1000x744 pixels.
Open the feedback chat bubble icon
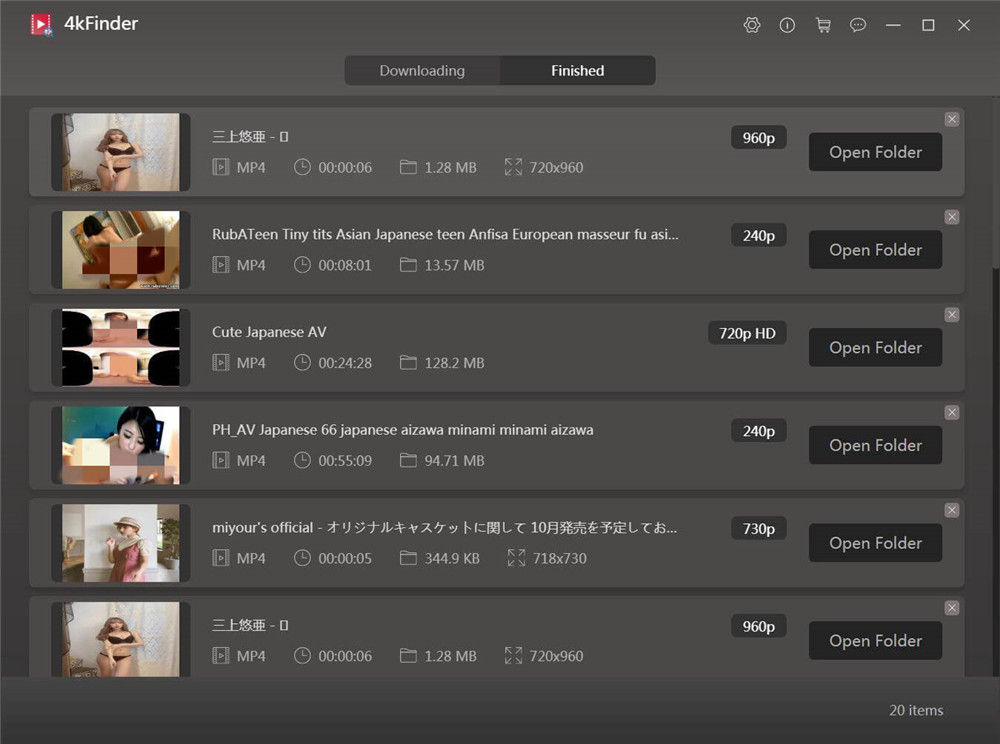point(858,25)
